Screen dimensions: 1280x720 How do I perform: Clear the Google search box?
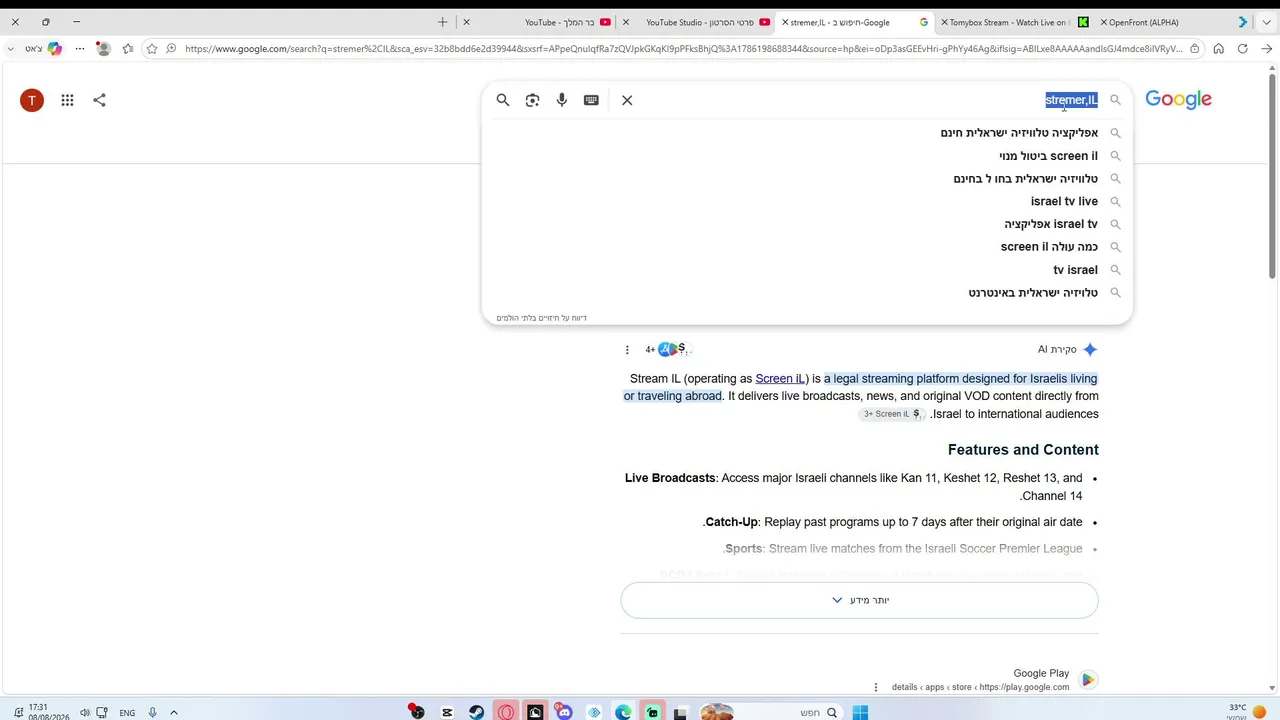point(627,100)
